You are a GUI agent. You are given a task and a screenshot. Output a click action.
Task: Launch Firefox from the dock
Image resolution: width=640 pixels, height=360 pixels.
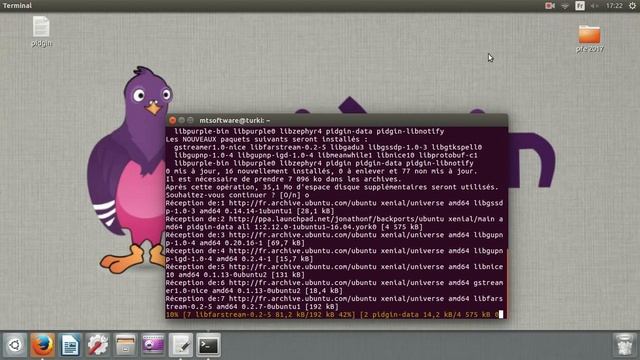[x=42, y=345]
